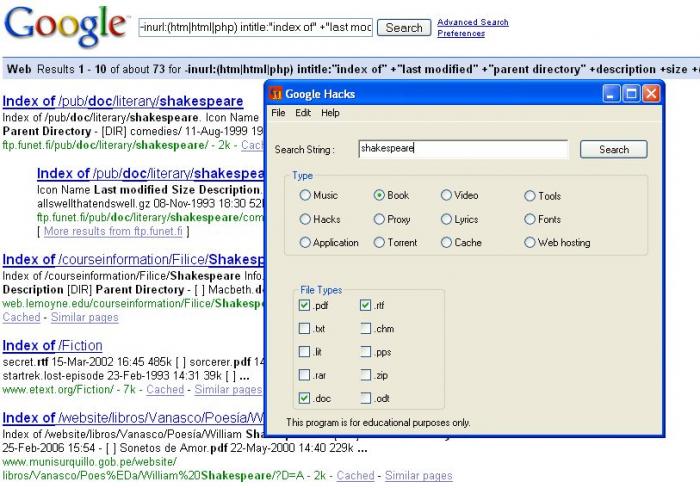Uncheck the .doc file type
Image resolution: width=700 pixels, height=488 pixels.
304,398
